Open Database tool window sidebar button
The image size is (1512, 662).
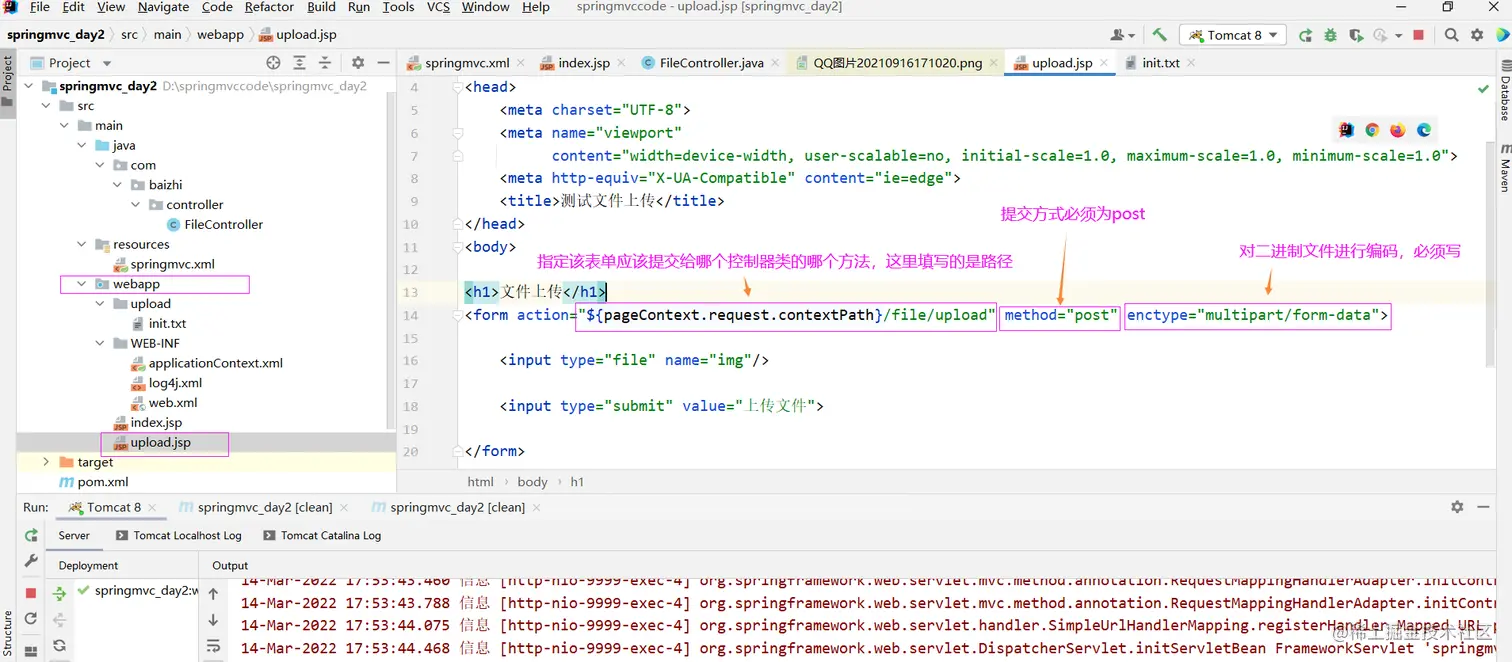1504,90
